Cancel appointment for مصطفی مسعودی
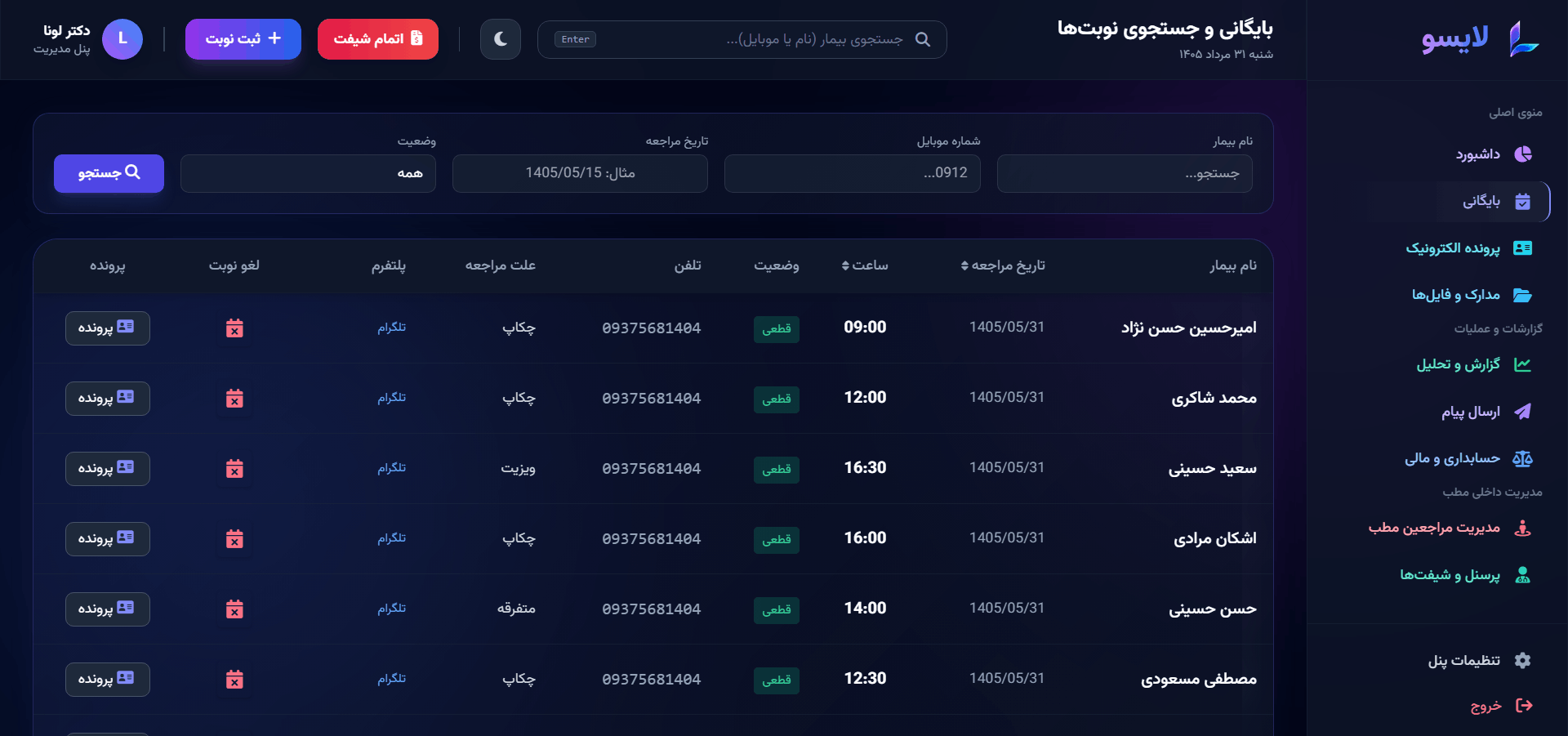Screen dimensions: 1568x736 (234, 680)
